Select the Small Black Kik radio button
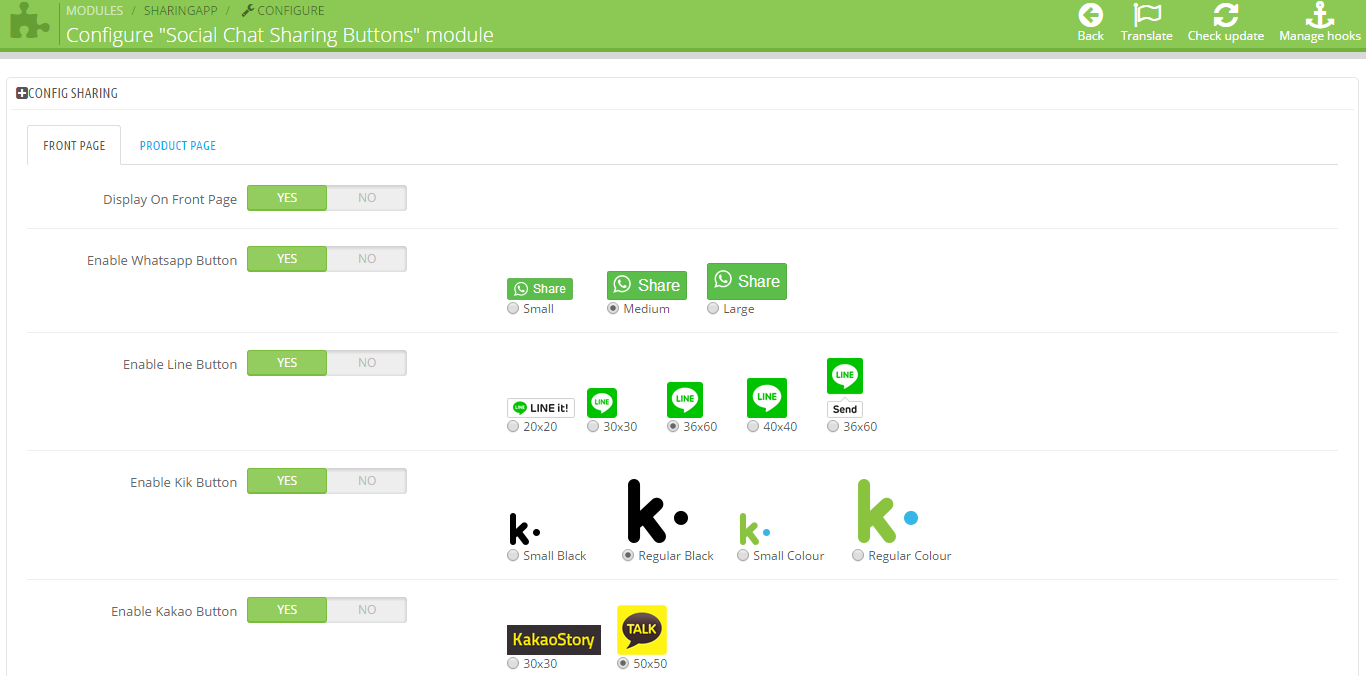The image size is (1366, 676). click(513, 555)
